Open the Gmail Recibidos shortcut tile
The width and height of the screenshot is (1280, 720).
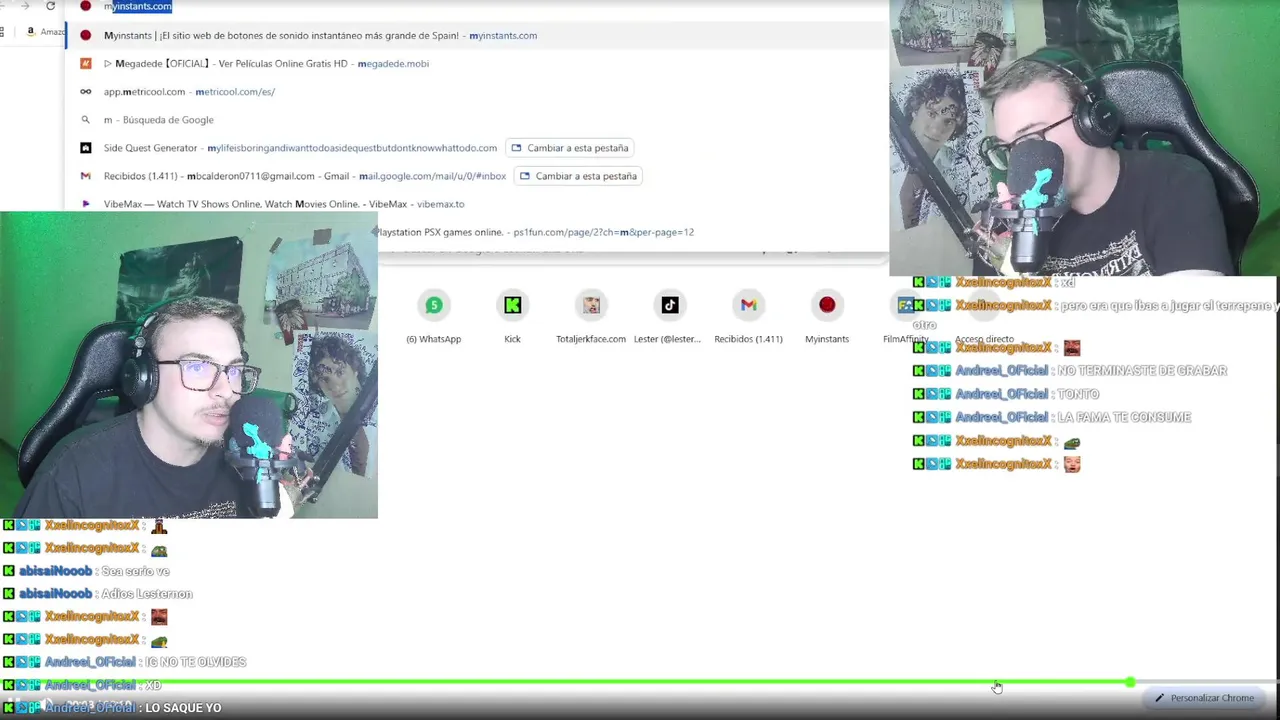pos(748,318)
